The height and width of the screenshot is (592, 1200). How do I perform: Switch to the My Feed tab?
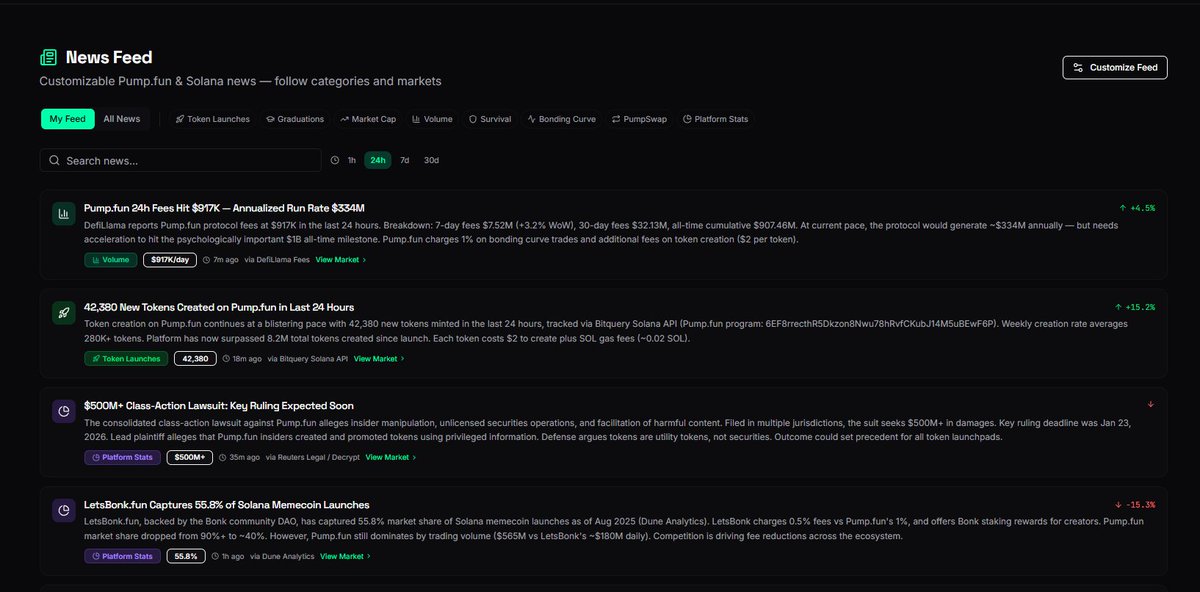pos(68,119)
